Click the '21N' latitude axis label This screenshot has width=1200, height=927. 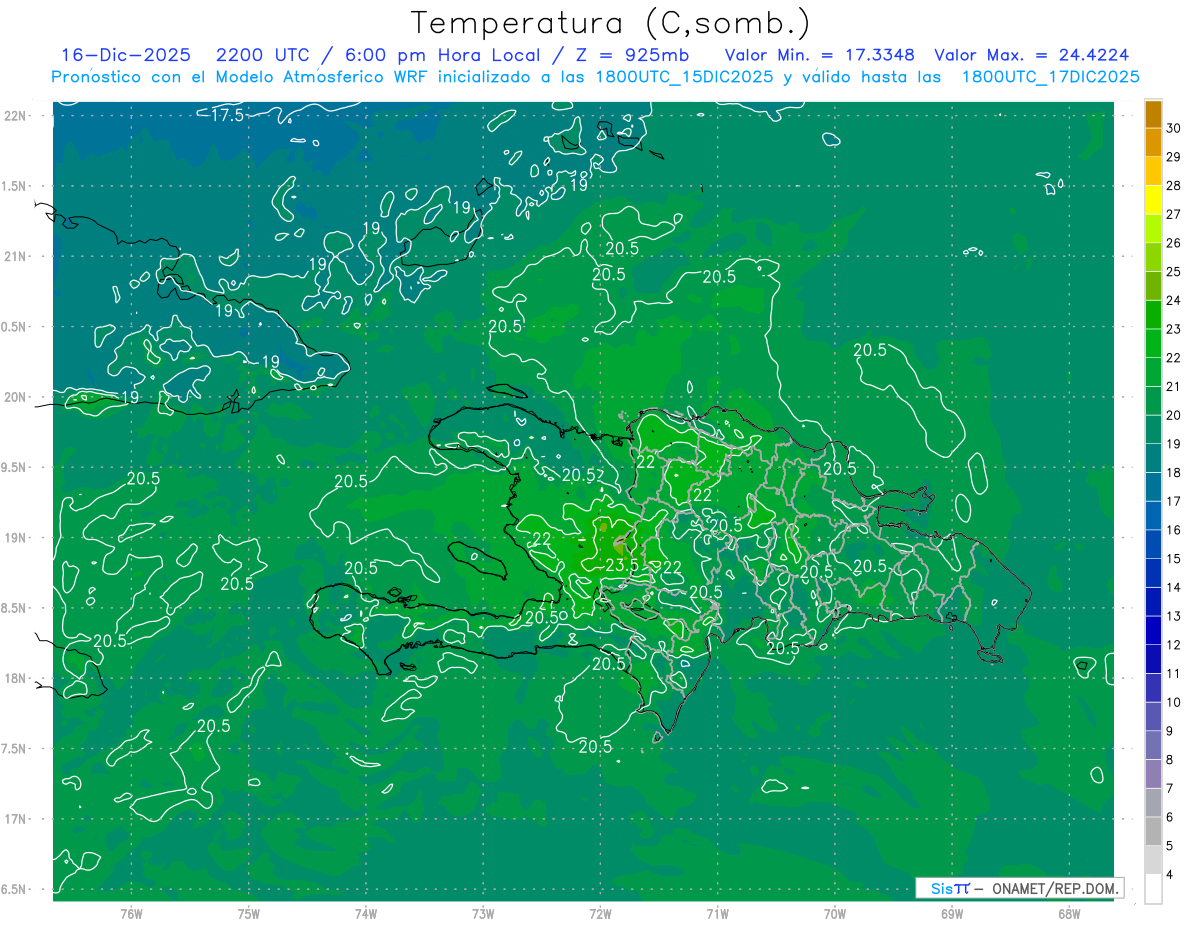tap(16, 256)
